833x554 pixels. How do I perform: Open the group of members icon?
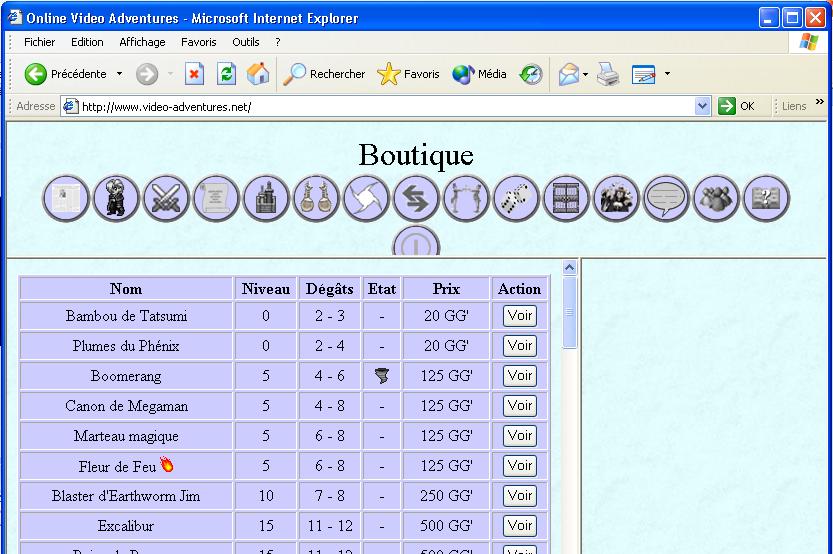pyautogui.click(x=716, y=199)
